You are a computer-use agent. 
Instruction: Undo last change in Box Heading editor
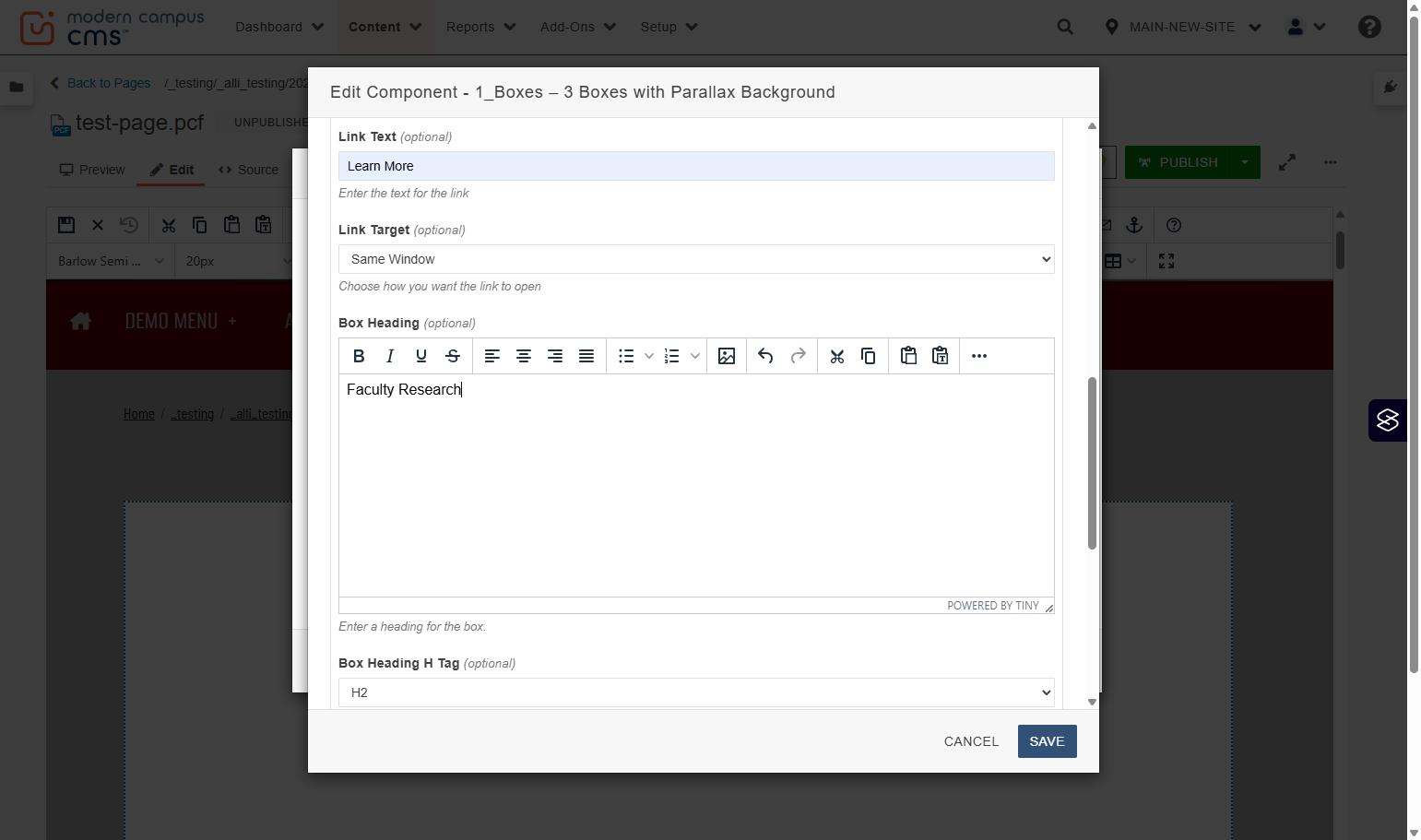pyautogui.click(x=765, y=356)
